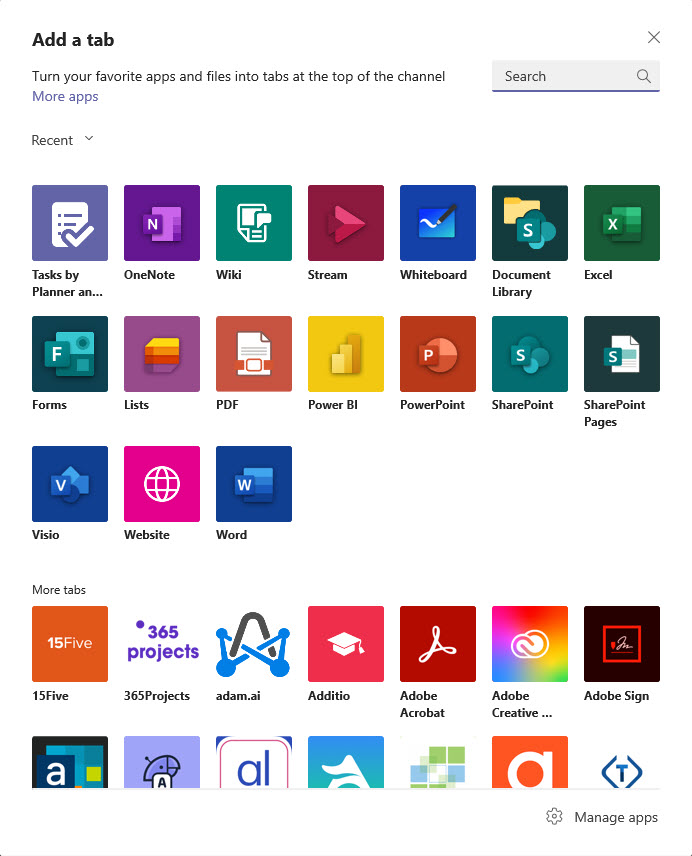Pick the Whiteboard app icon

click(x=438, y=223)
